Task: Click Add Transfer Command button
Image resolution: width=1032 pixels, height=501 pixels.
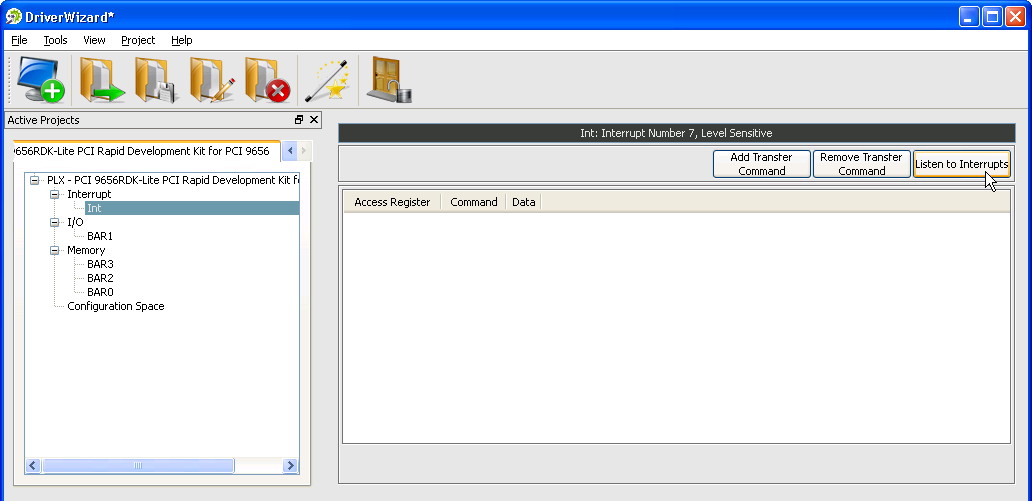Action: pyautogui.click(x=761, y=164)
